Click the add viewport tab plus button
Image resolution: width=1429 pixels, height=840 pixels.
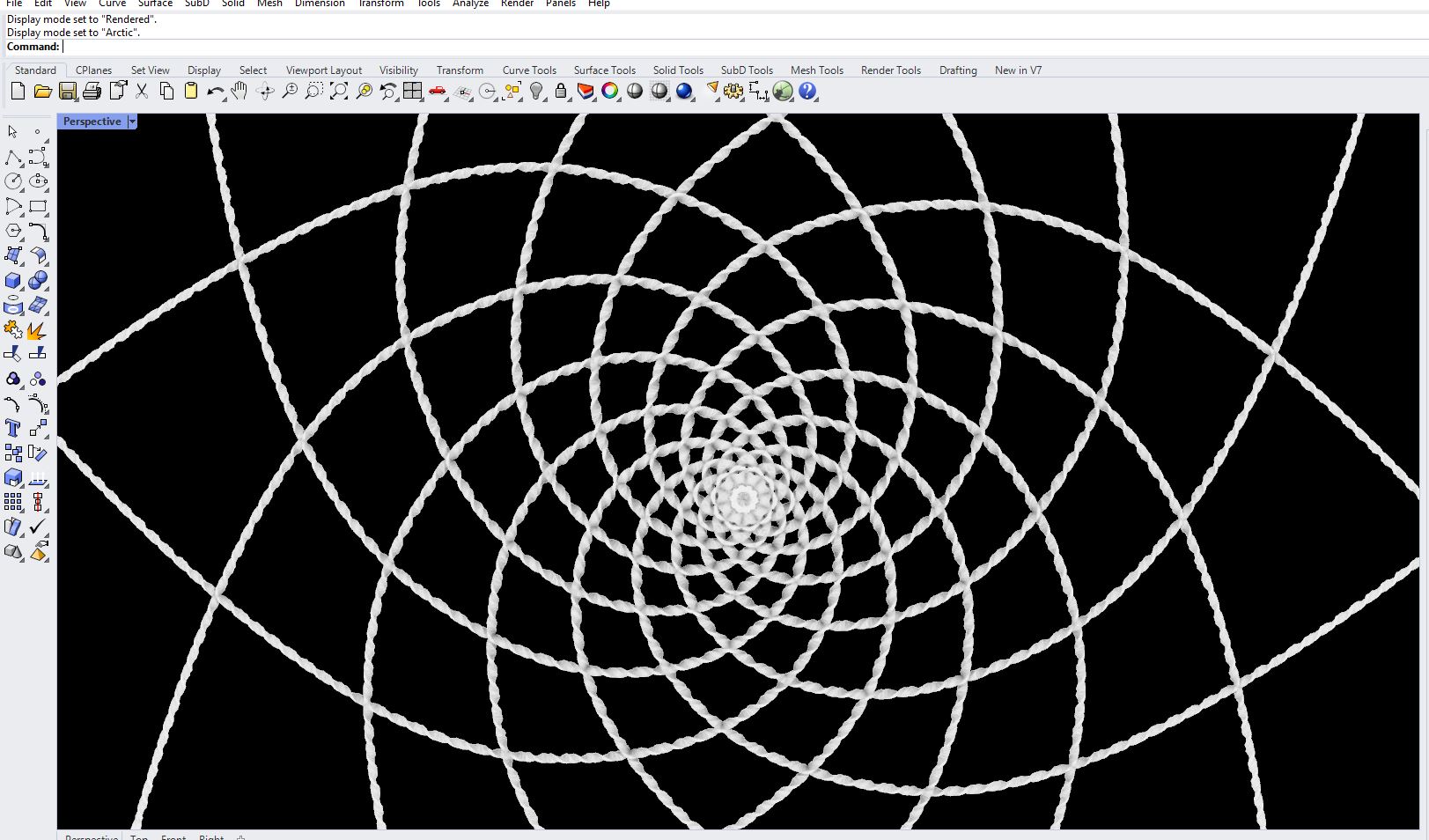(241, 836)
